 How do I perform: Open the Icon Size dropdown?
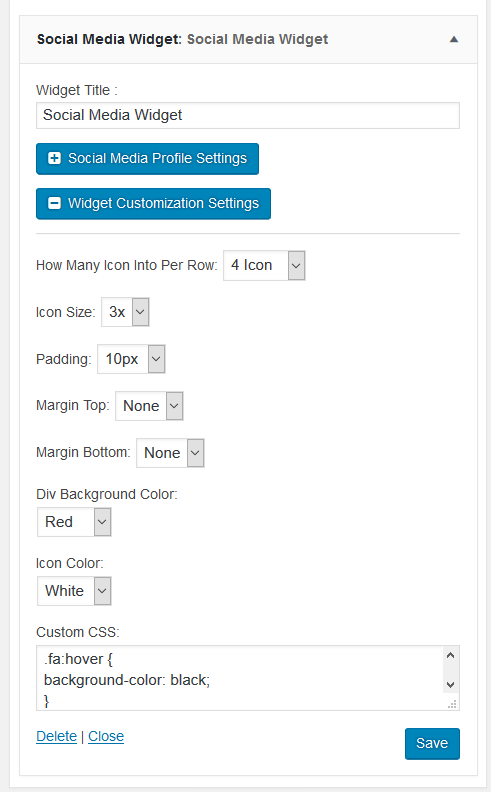point(125,312)
